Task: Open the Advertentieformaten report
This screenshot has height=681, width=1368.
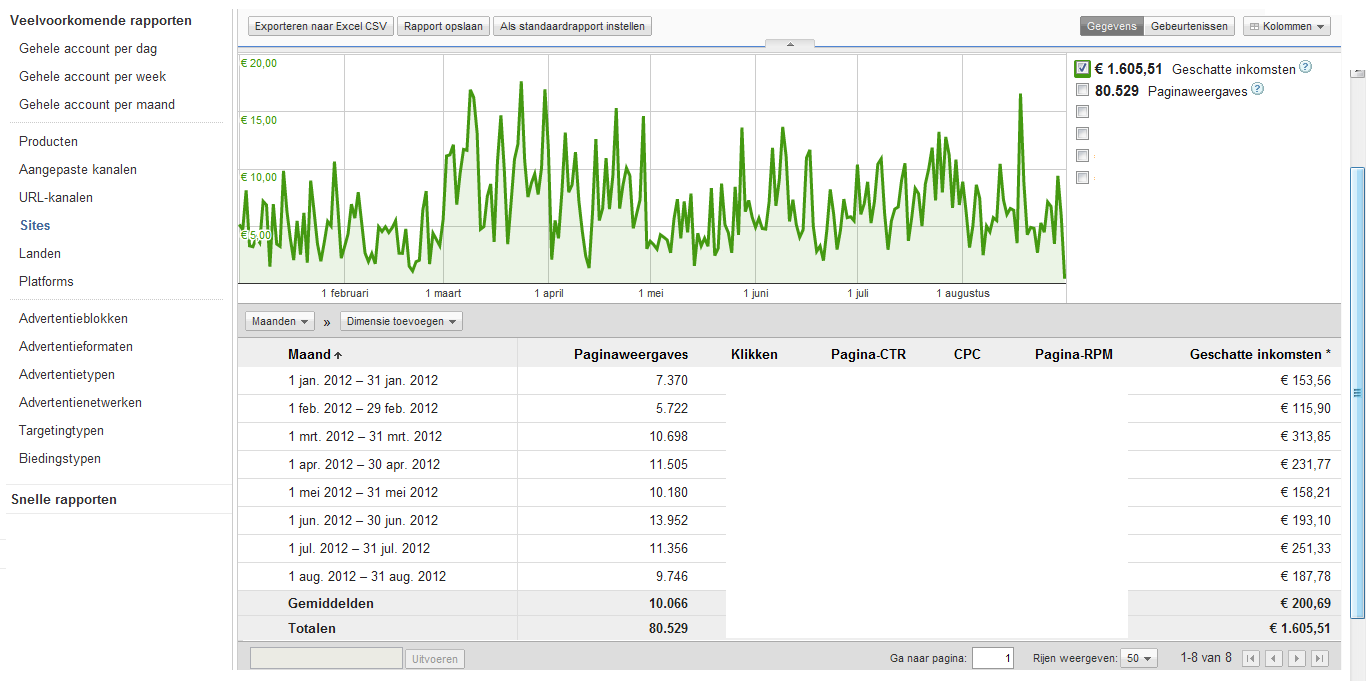Action: [x=76, y=347]
